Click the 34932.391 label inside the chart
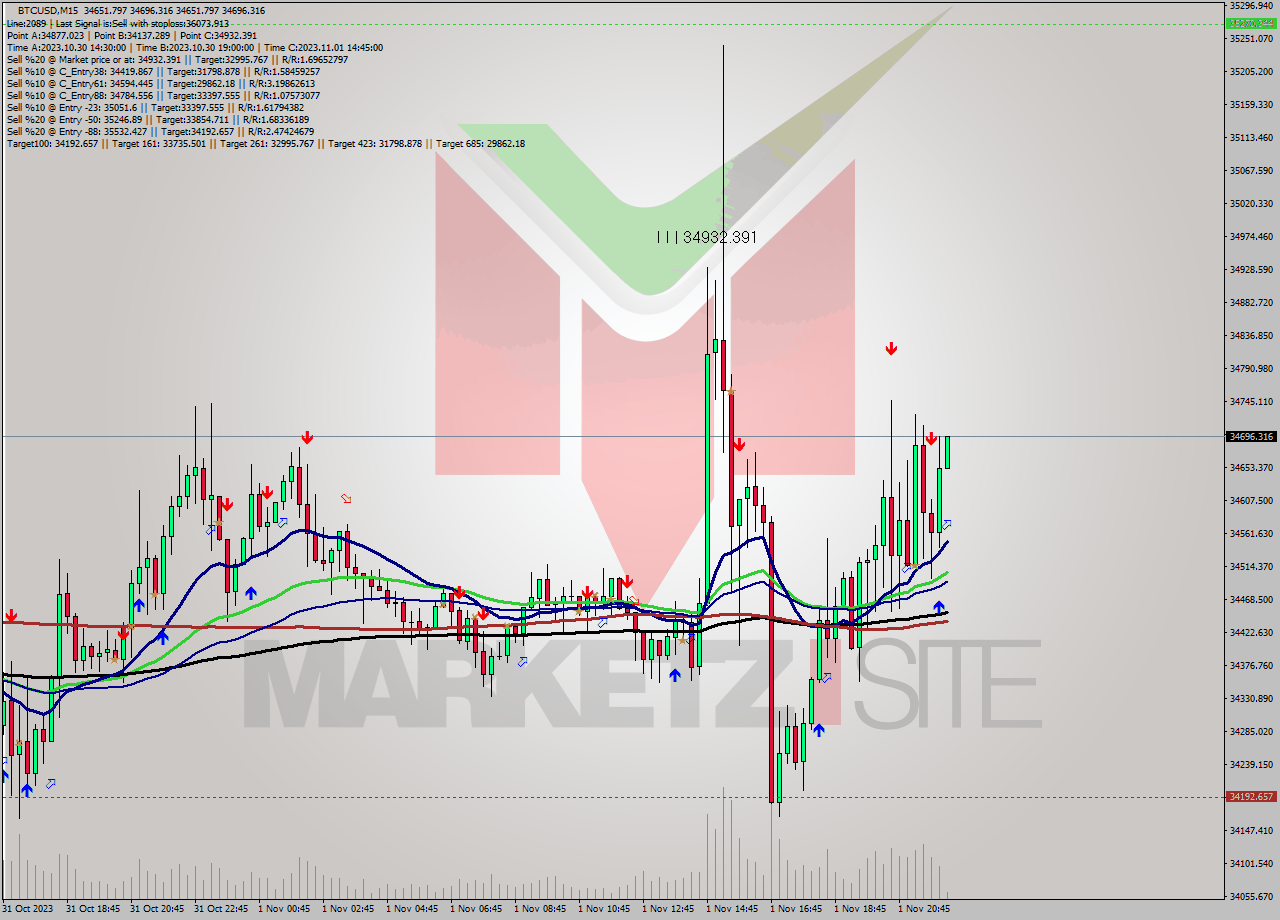Screen dimensions: 1280x920 pyautogui.click(x=706, y=237)
